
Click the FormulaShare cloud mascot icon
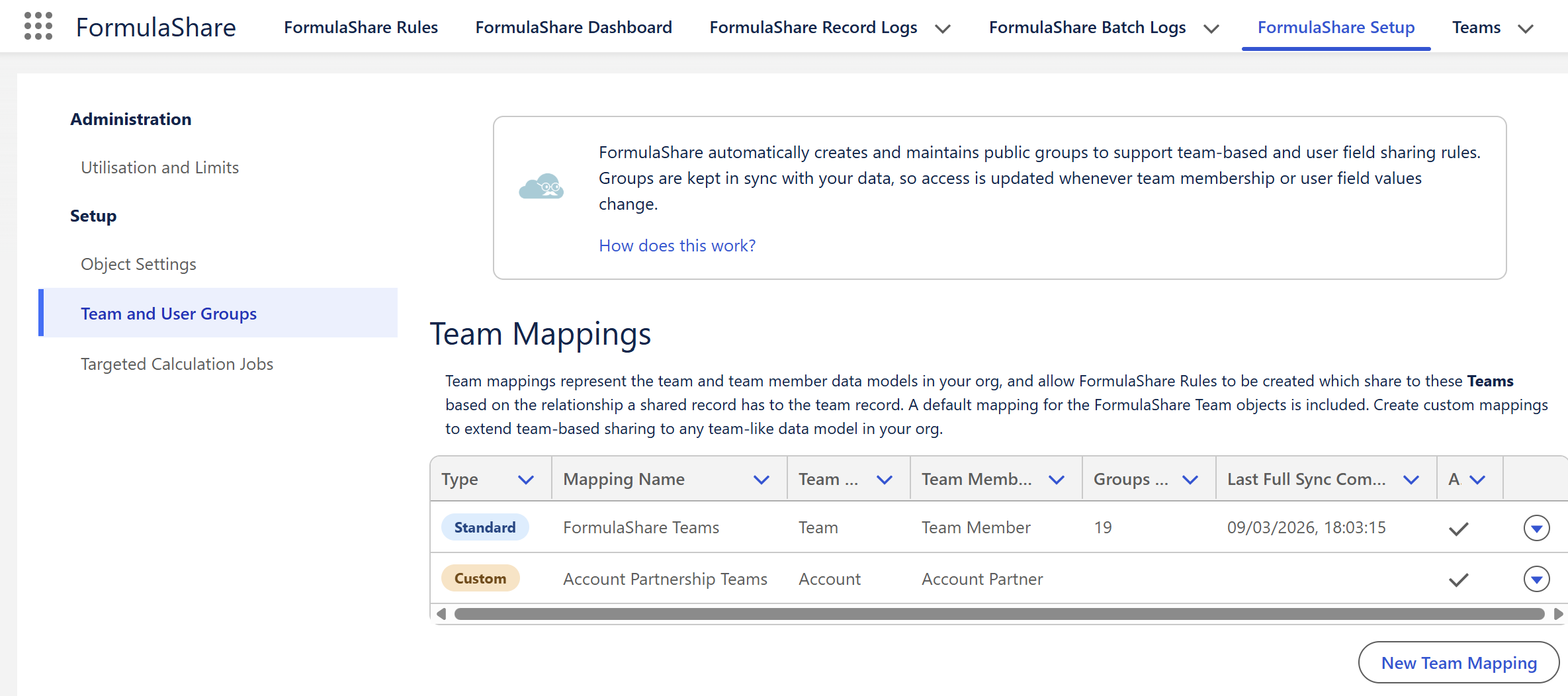point(541,187)
